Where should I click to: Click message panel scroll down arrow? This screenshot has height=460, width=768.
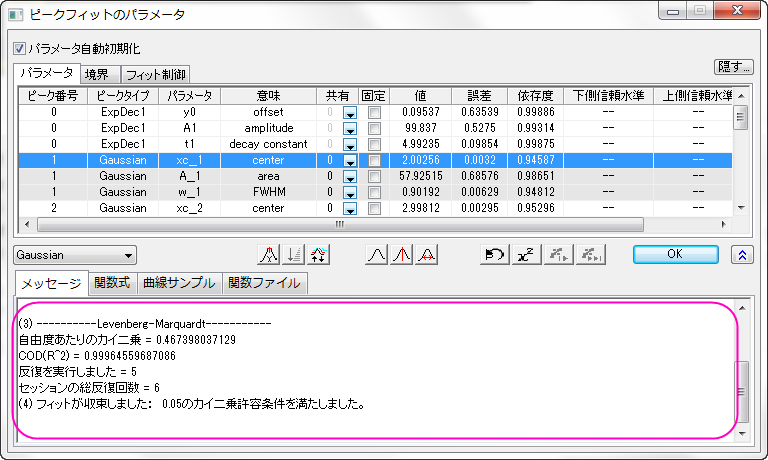tap(743, 433)
